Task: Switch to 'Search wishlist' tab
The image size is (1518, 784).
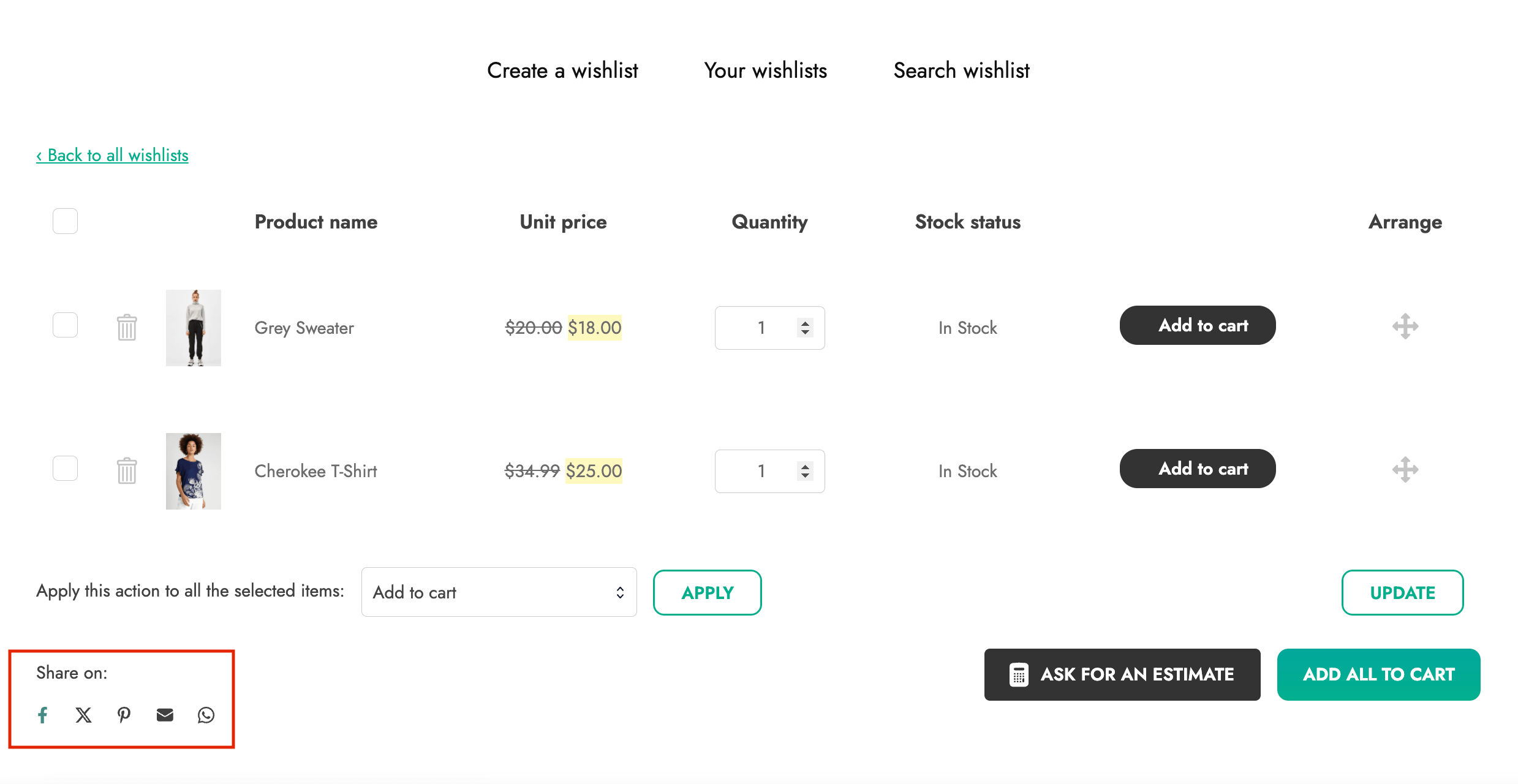Action: 961,70
